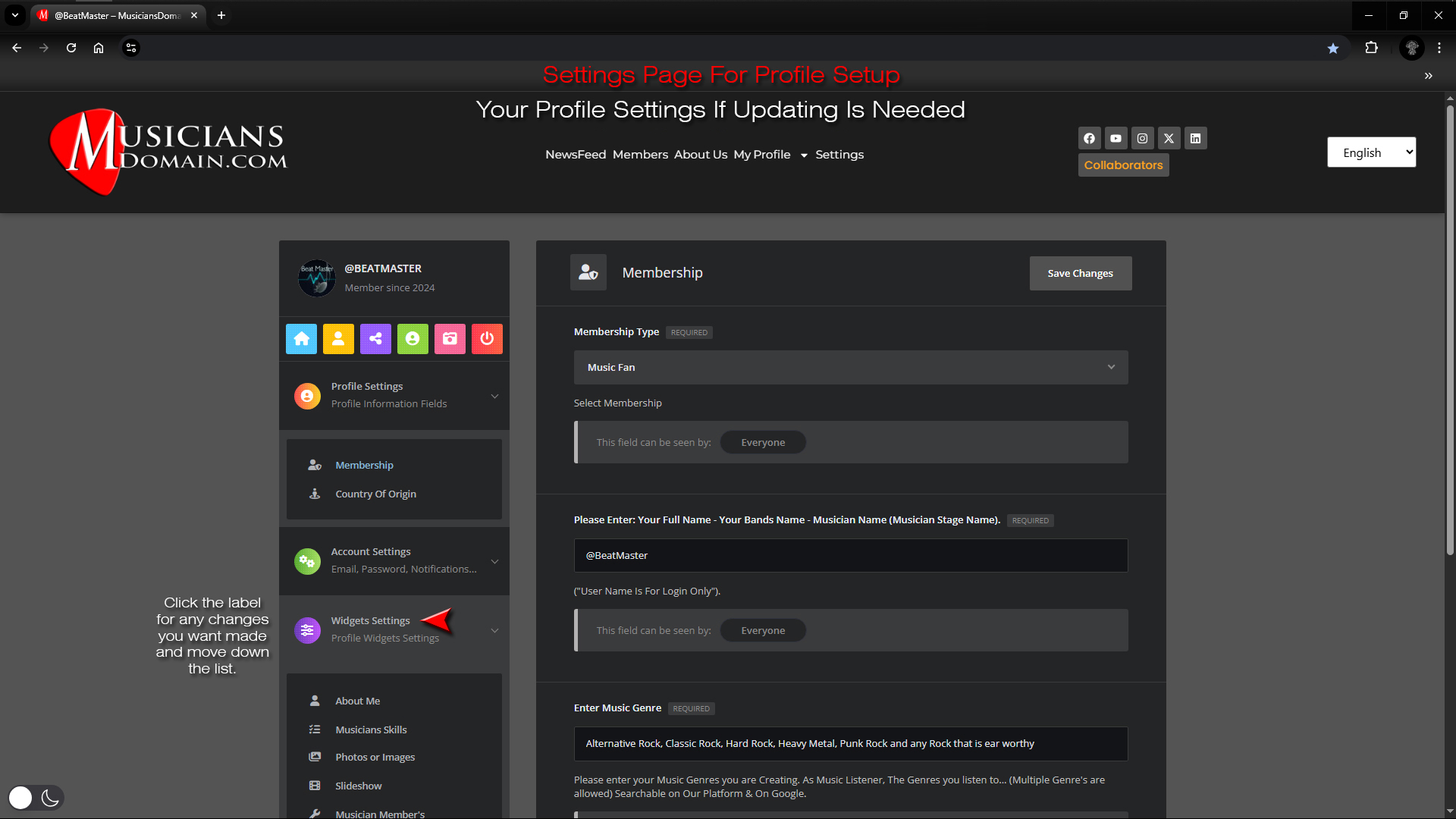
Task: Click the pink archive box icon button
Action: point(450,339)
